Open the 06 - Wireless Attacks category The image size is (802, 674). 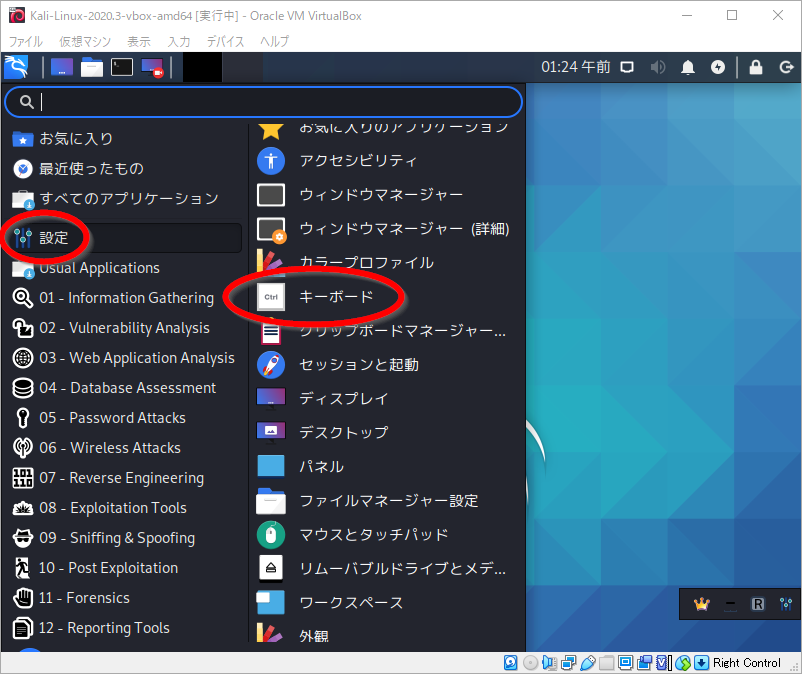(x=126, y=448)
